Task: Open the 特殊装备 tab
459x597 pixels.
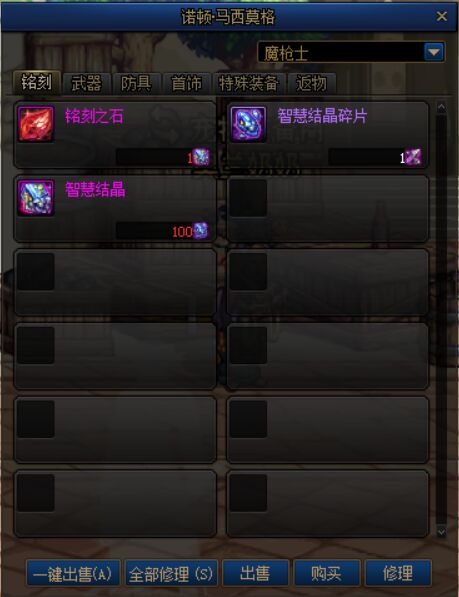Action: click(249, 83)
